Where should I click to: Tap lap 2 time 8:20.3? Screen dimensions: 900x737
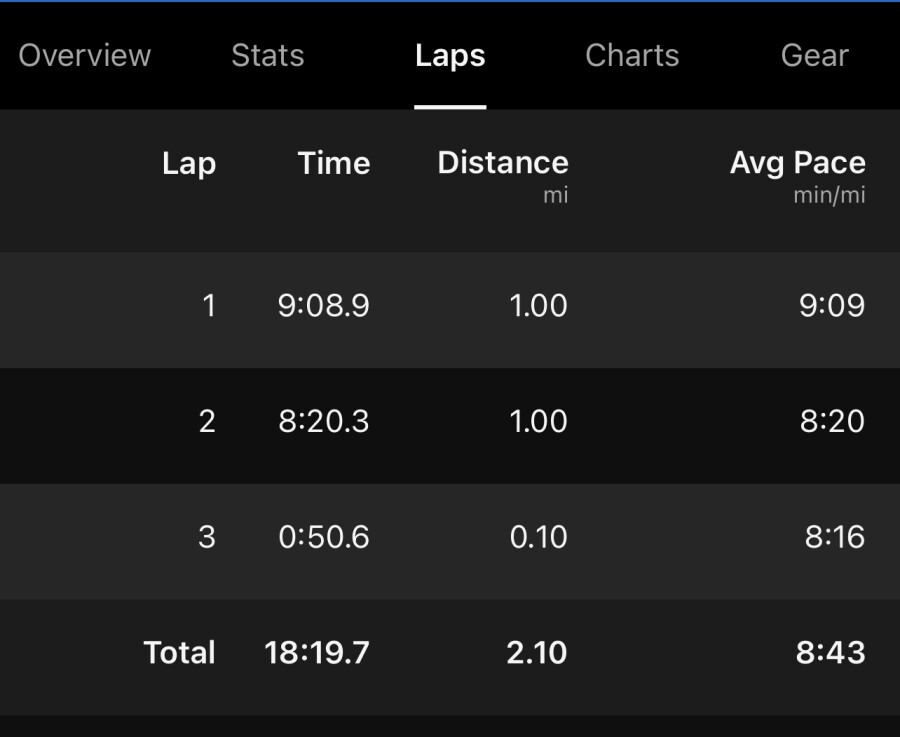click(x=324, y=421)
